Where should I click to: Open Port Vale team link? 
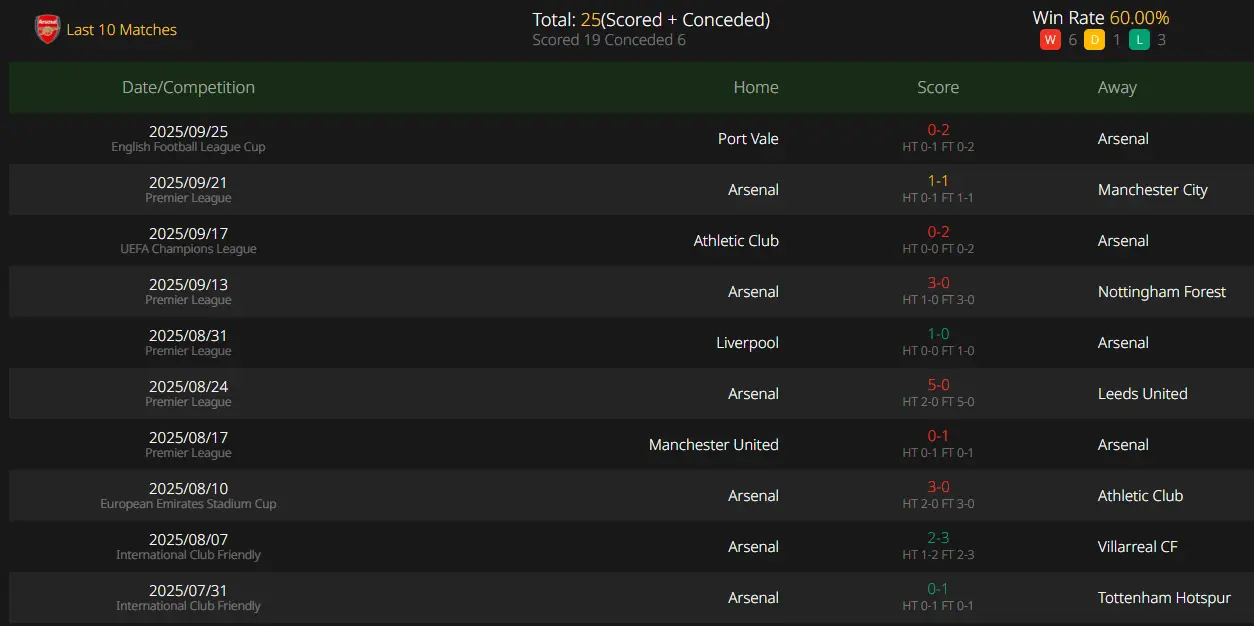point(748,139)
